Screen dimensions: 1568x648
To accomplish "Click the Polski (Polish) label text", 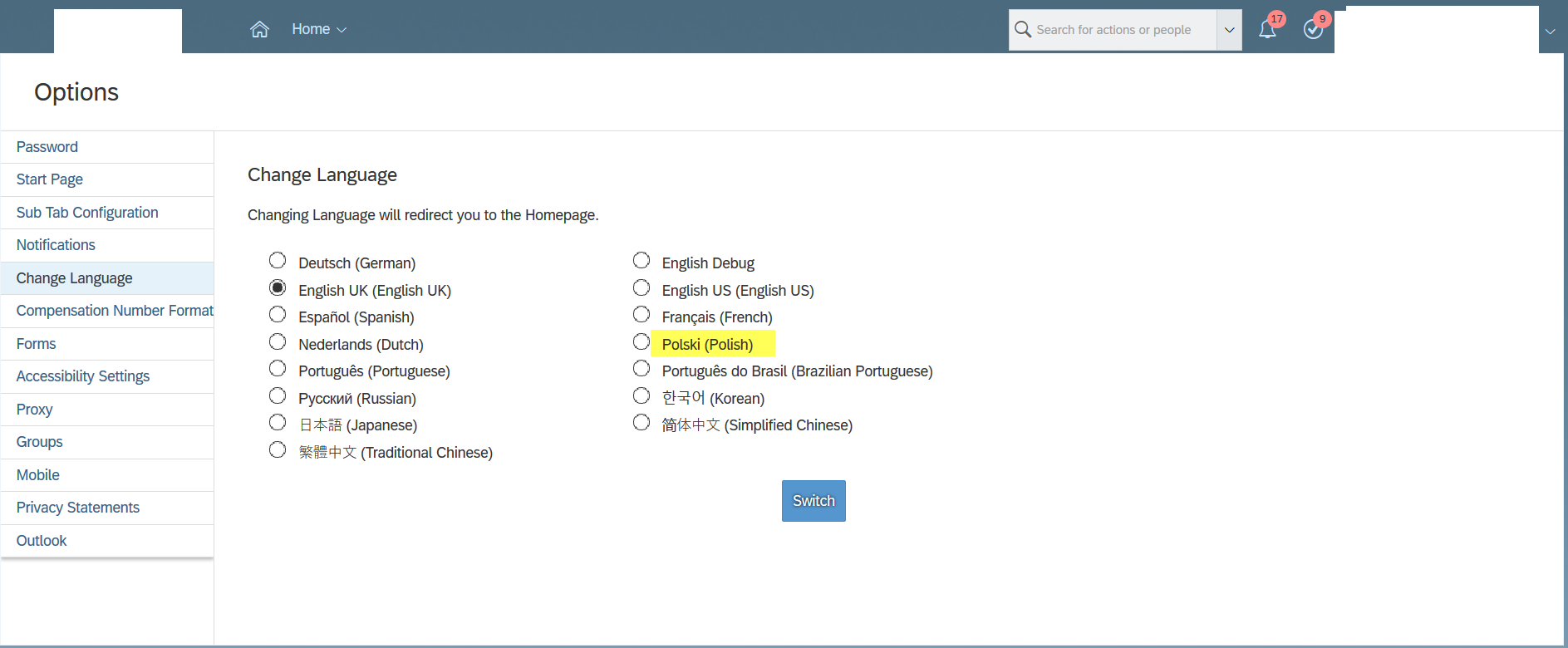I will [707, 345].
